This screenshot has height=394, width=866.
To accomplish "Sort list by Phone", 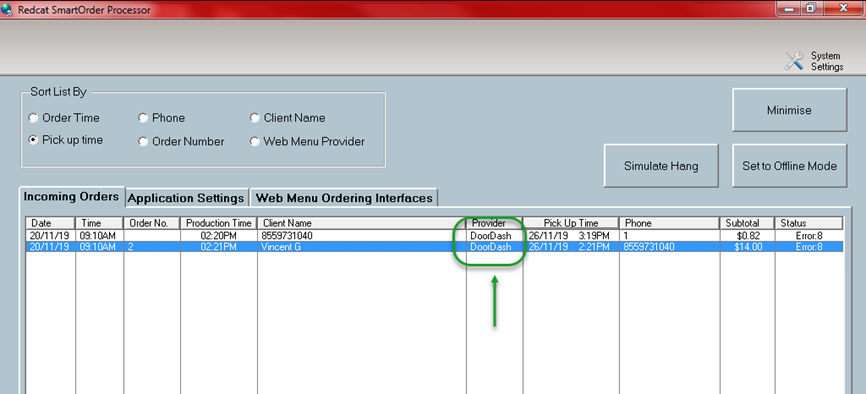I will point(162,118).
